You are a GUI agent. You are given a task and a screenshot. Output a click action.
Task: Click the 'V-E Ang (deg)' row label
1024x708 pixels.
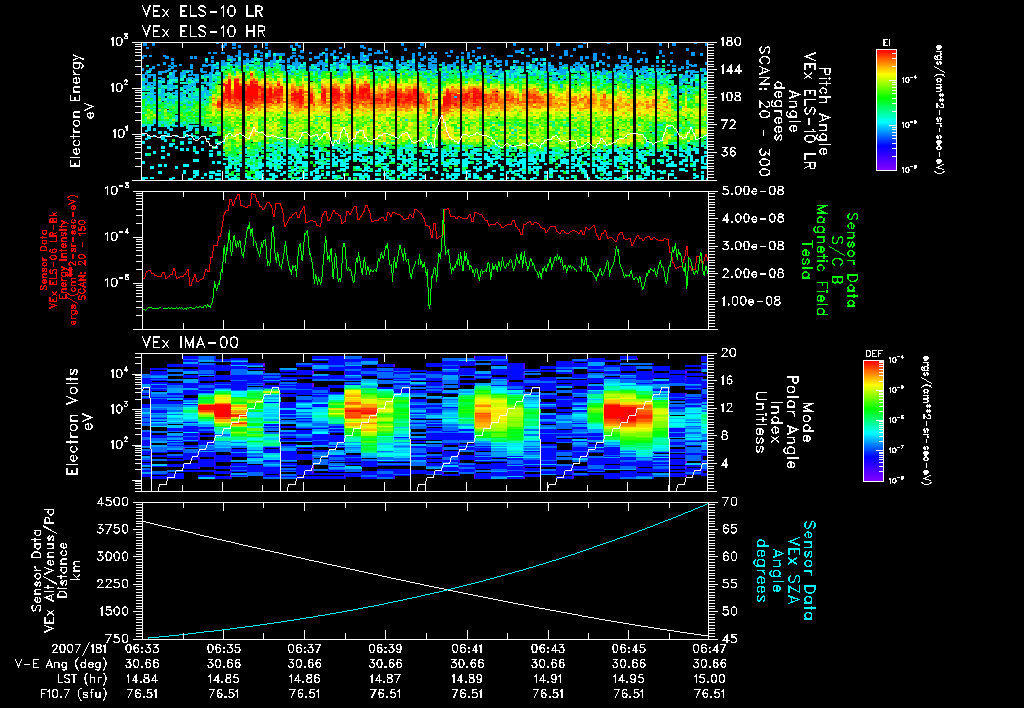60,664
